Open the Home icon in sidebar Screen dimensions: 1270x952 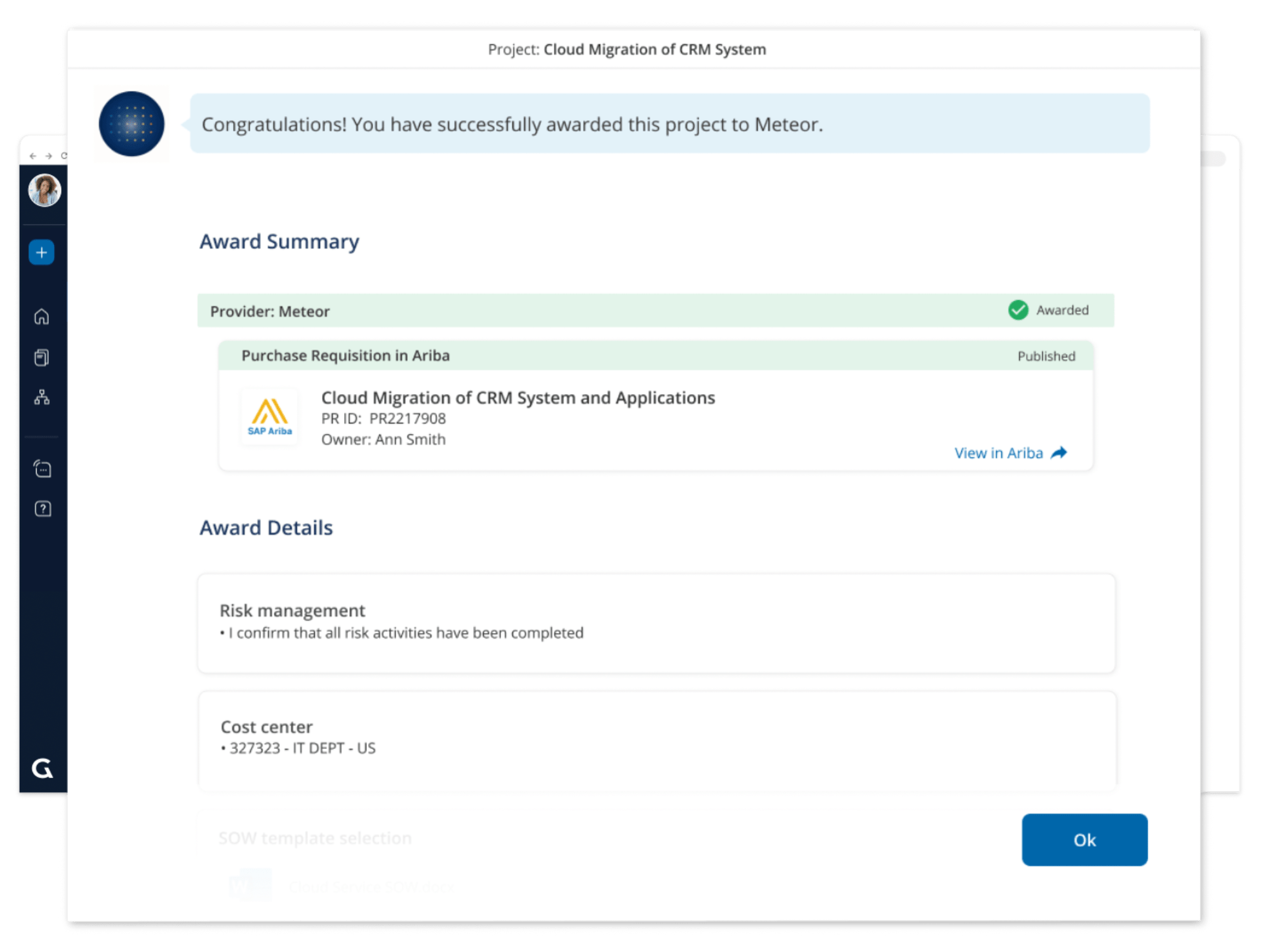tap(42, 316)
